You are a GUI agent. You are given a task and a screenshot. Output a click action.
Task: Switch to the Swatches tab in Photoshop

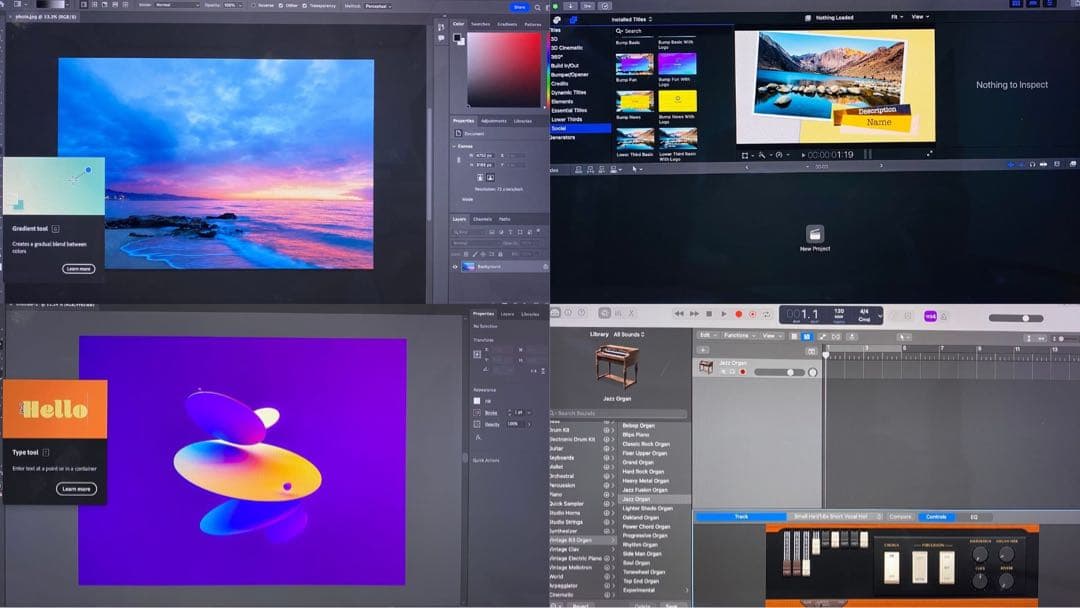pyautogui.click(x=481, y=24)
